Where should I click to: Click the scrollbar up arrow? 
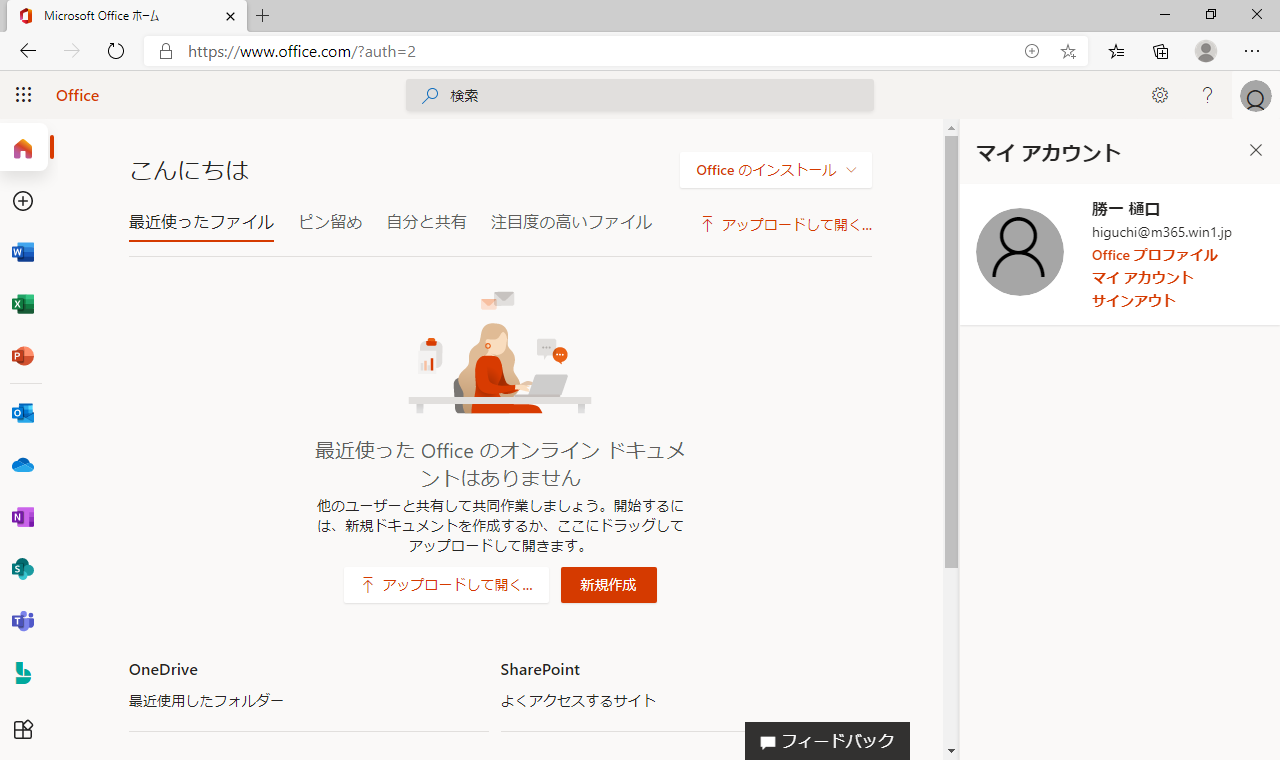click(951, 127)
